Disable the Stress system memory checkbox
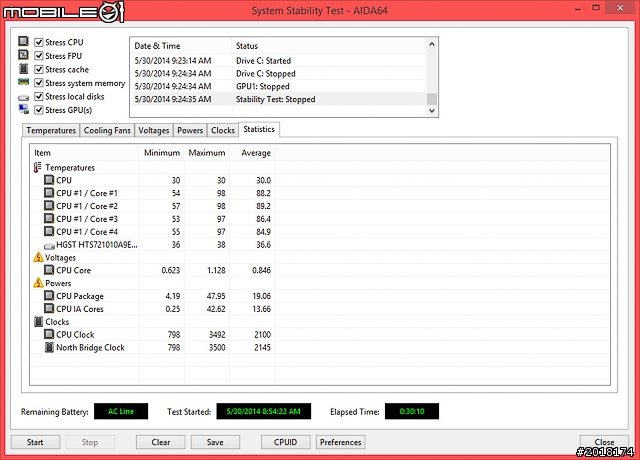Screen dimensions: 640x460 [39, 83]
